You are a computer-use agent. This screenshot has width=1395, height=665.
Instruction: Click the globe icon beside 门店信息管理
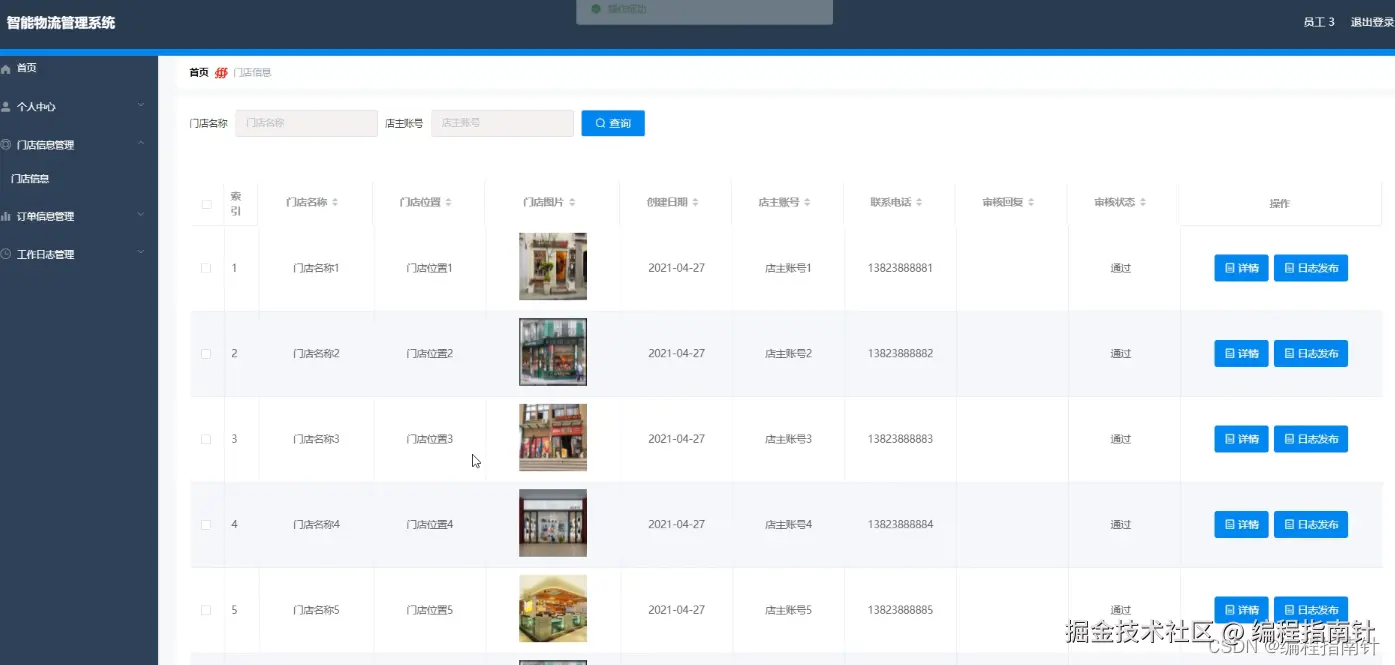pyautogui.click(x=6, y=144)
